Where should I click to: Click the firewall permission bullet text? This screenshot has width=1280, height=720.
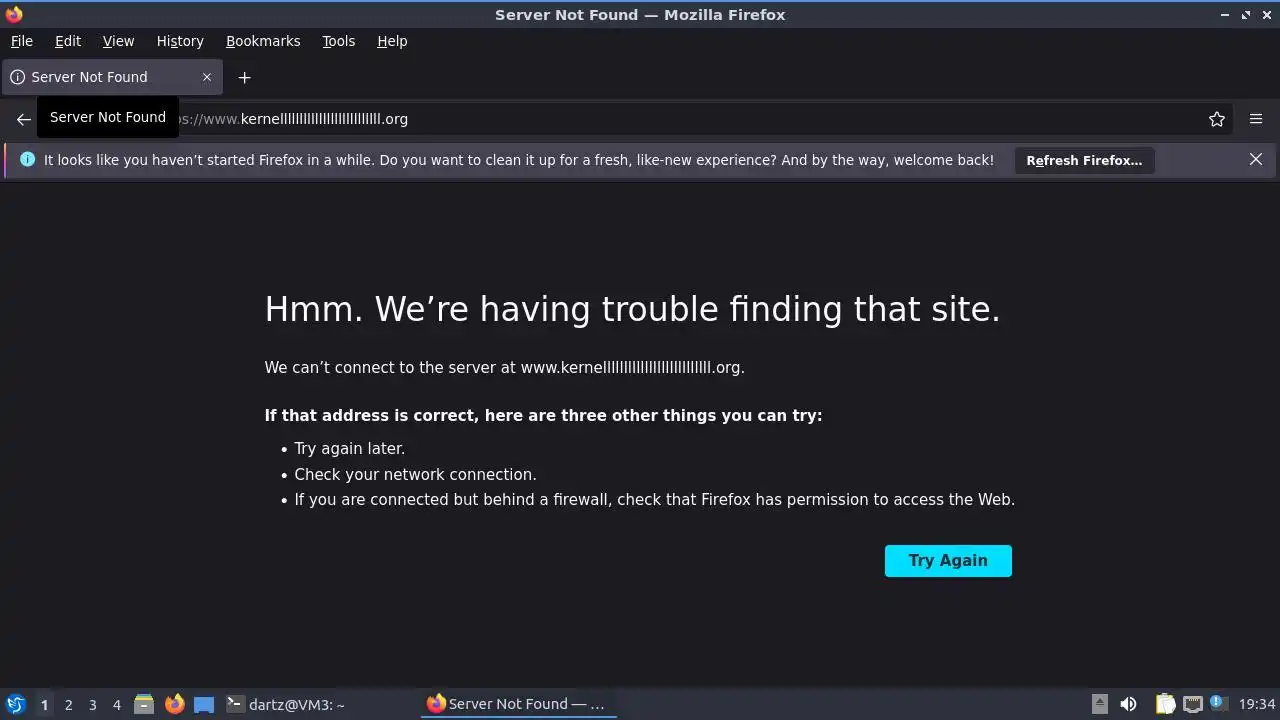pos(654,500)
